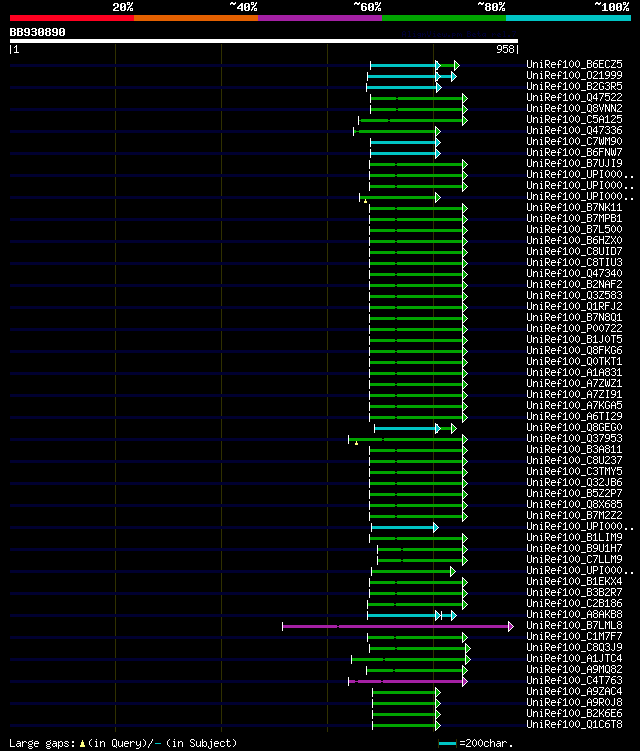Image resolution: width=640 pixels, height=751 pixels.
Task: Select the BB930890 query name
Action: pyautogui.click(x=37, y=32)
